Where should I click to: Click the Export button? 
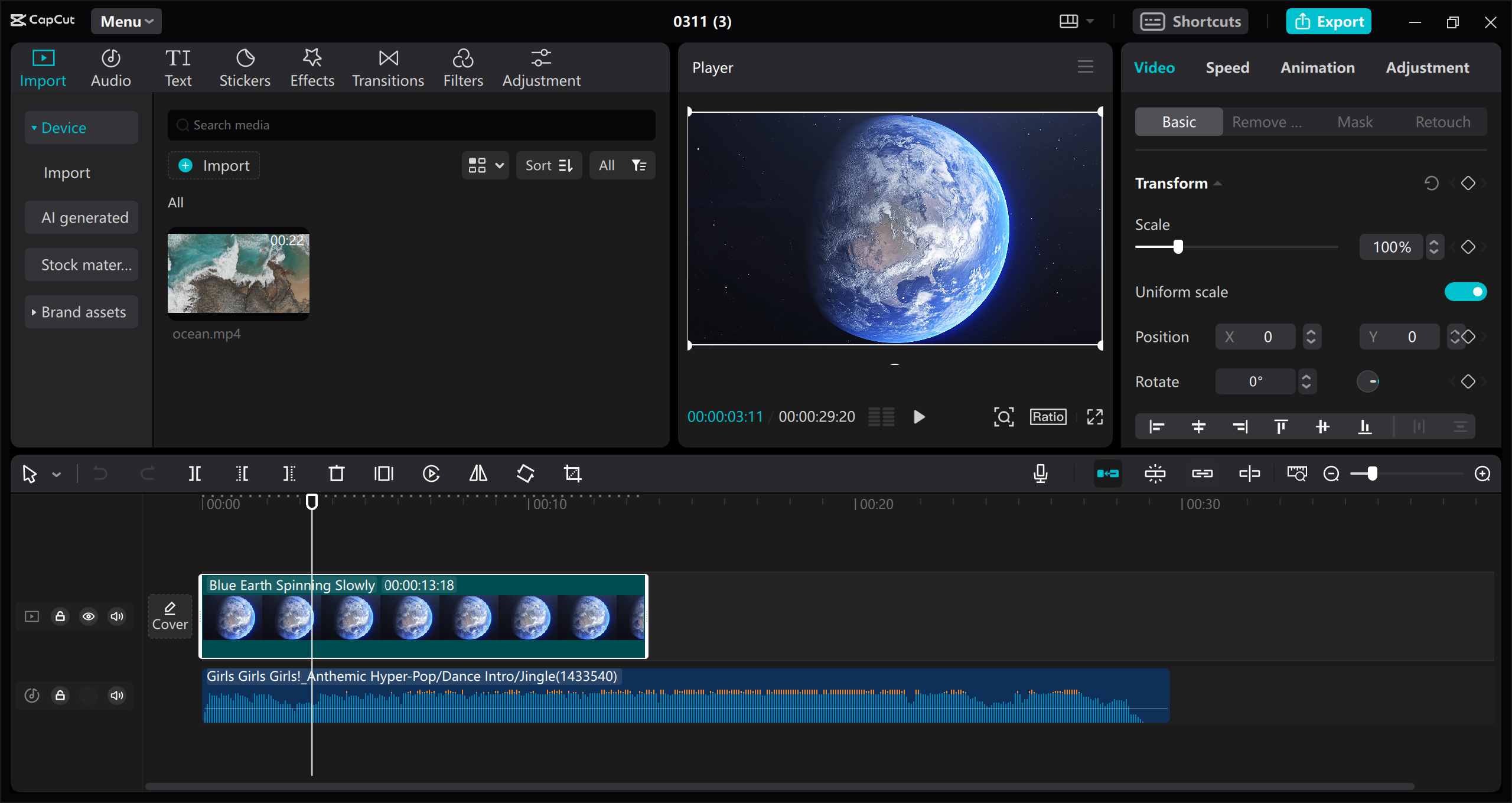click(1328, 21)
